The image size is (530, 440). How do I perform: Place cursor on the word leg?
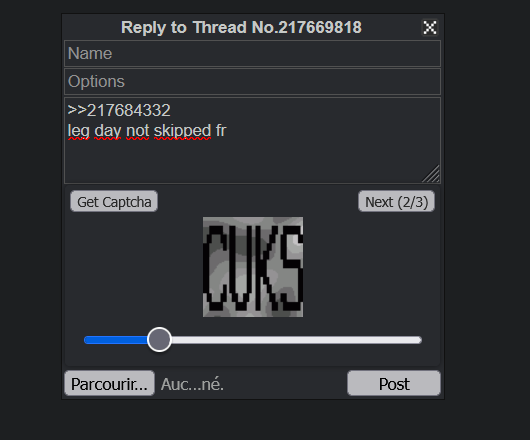tap(78, 131)
